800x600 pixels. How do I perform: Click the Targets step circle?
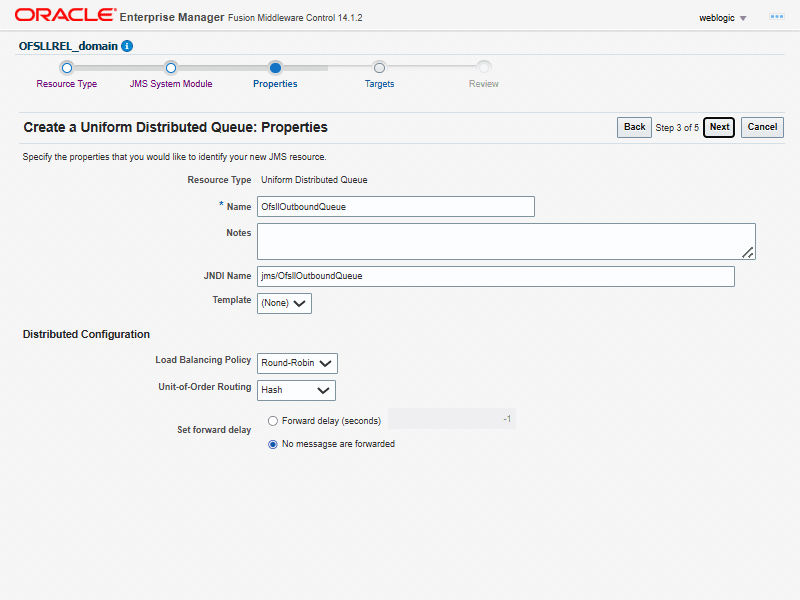[x=379, y=68]
